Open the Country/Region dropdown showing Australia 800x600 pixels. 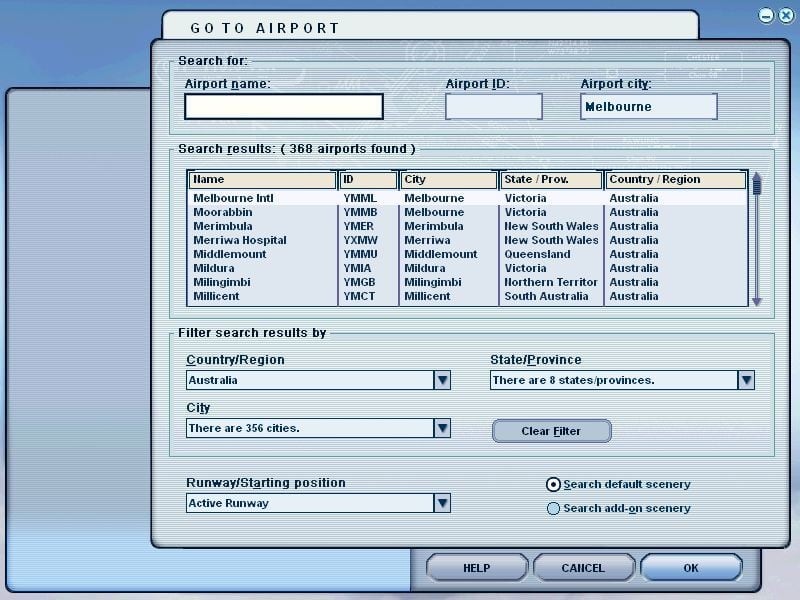(x=441, y=380)
